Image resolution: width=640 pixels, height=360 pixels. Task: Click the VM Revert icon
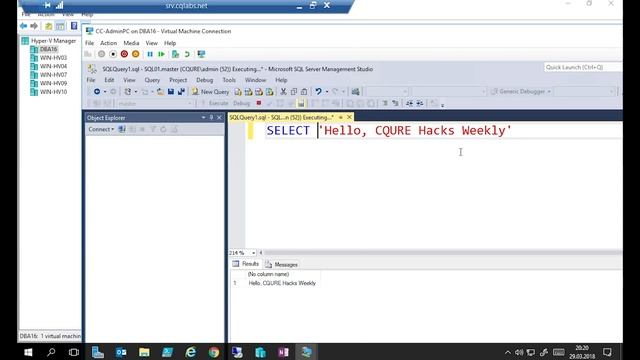click(187, 54)
